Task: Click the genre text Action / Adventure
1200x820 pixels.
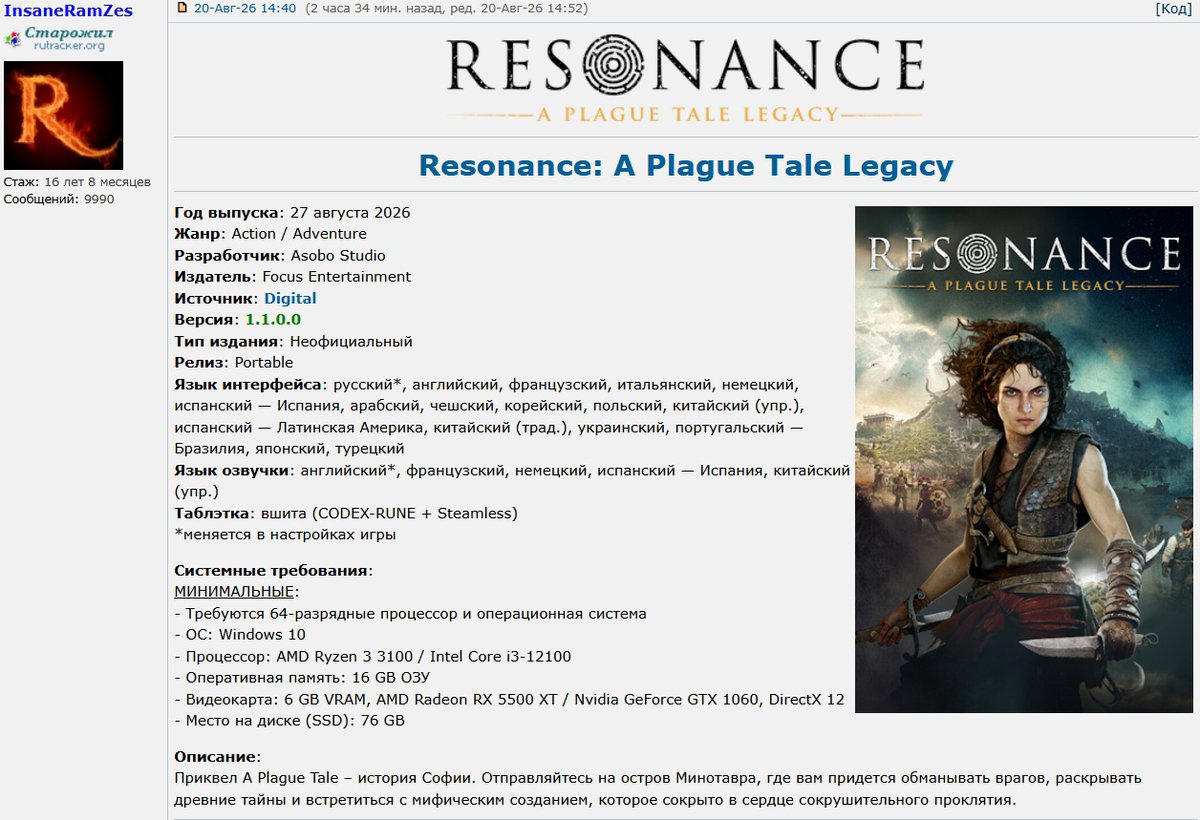Action: point(299,234)
